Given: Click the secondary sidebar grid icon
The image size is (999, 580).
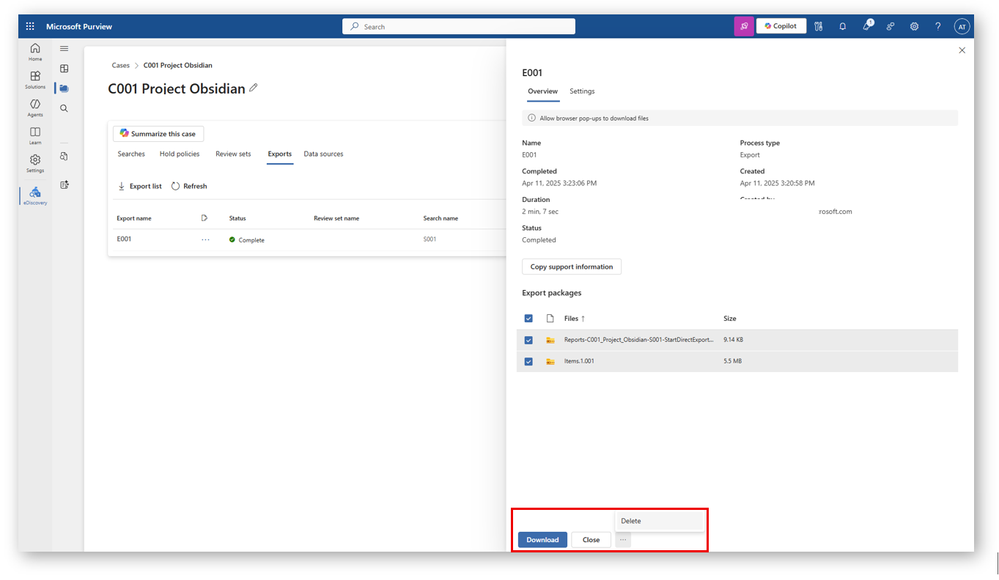Looking at the screenshot, I should click(x=64, y=68).
